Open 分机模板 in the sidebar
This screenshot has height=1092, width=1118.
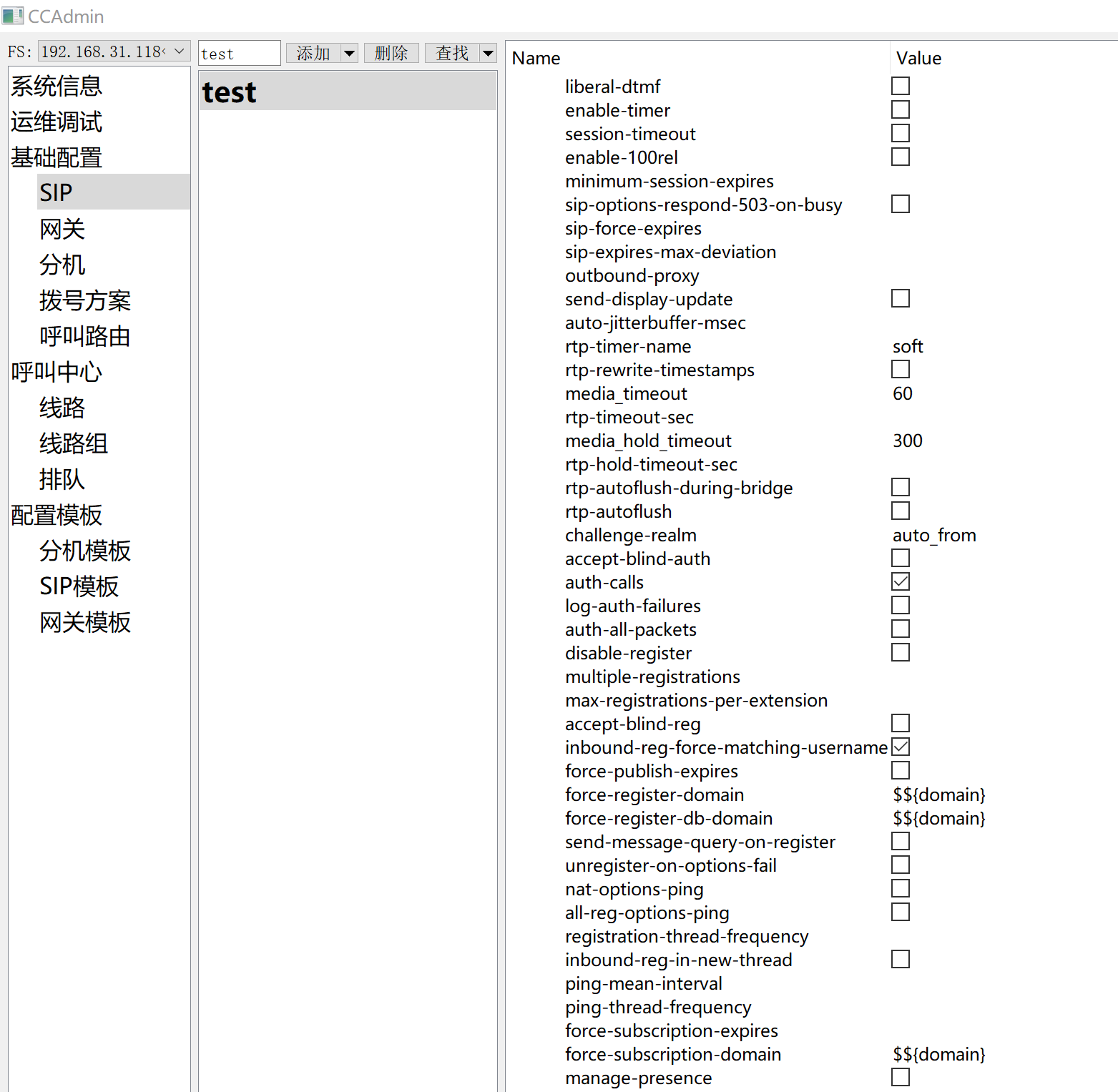[x=85, y=551]
